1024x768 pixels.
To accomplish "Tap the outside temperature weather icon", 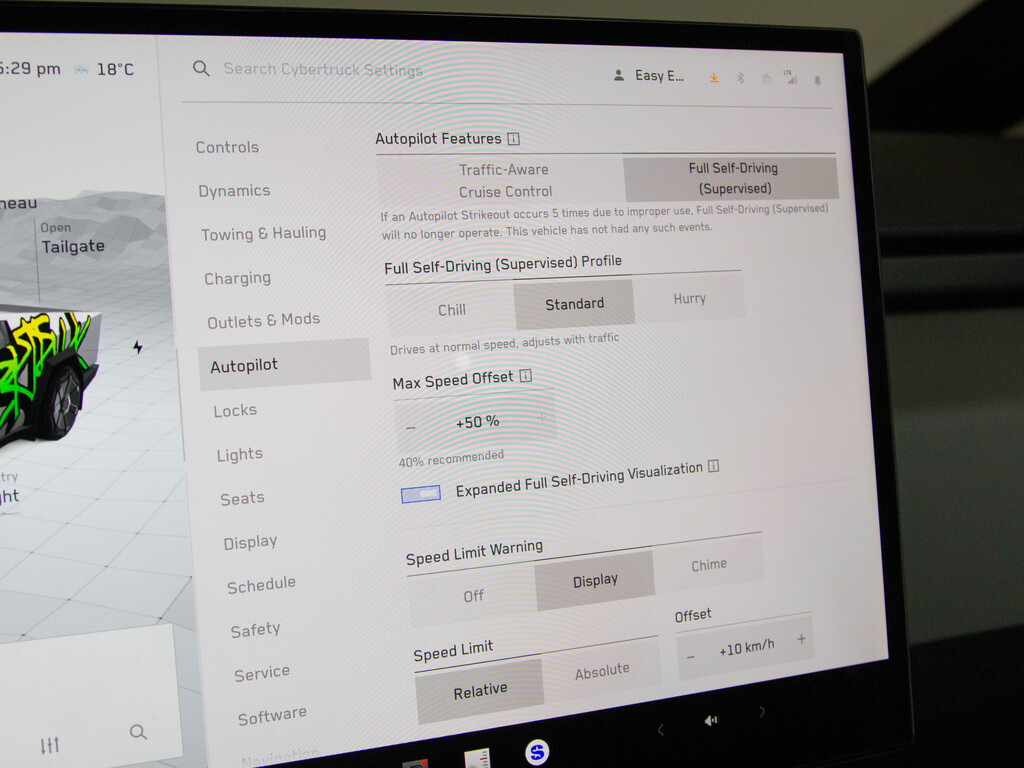I will (x=81, y=69).
